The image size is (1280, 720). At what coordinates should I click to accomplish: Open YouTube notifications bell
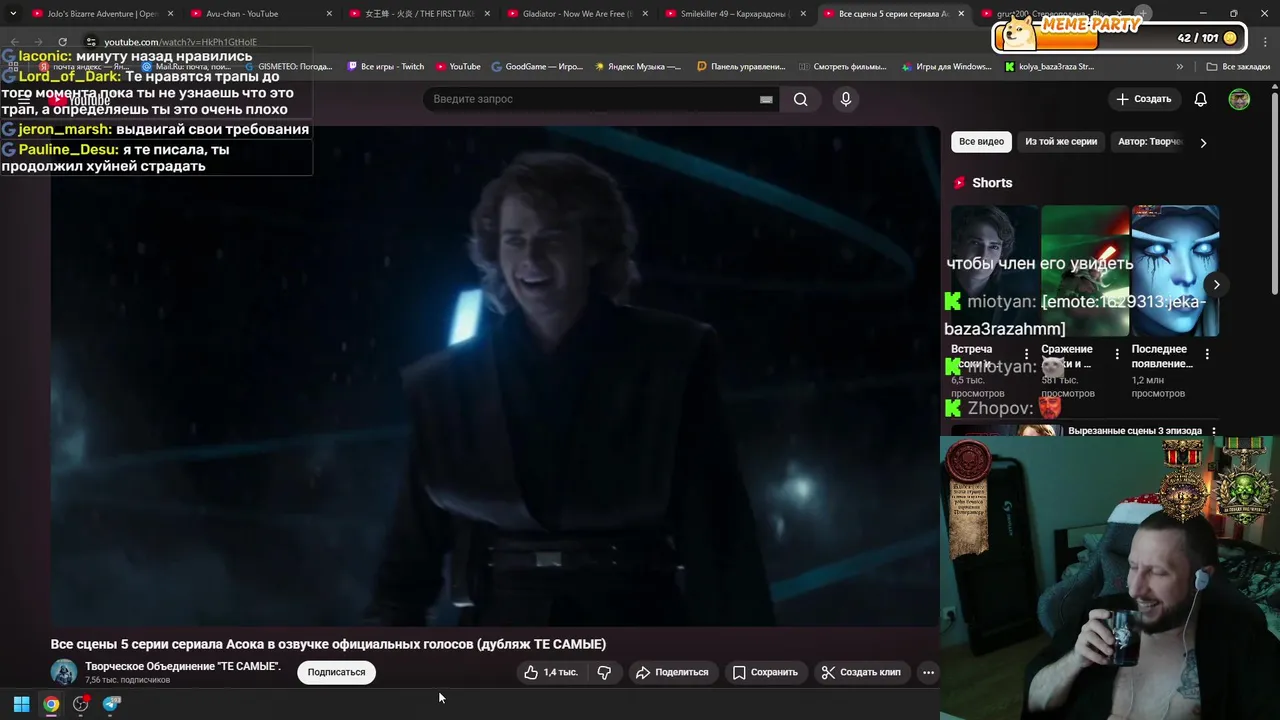click(1200, 99)
